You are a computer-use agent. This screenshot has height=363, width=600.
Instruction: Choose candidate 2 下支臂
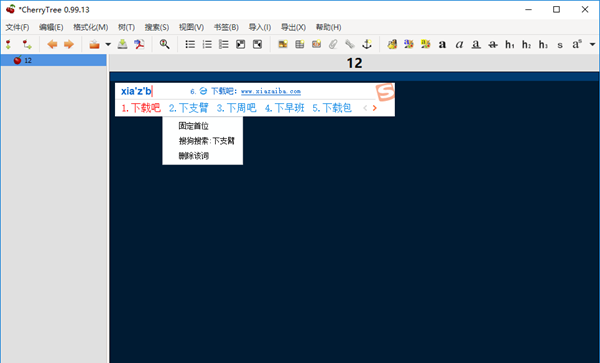pos(189,108)
